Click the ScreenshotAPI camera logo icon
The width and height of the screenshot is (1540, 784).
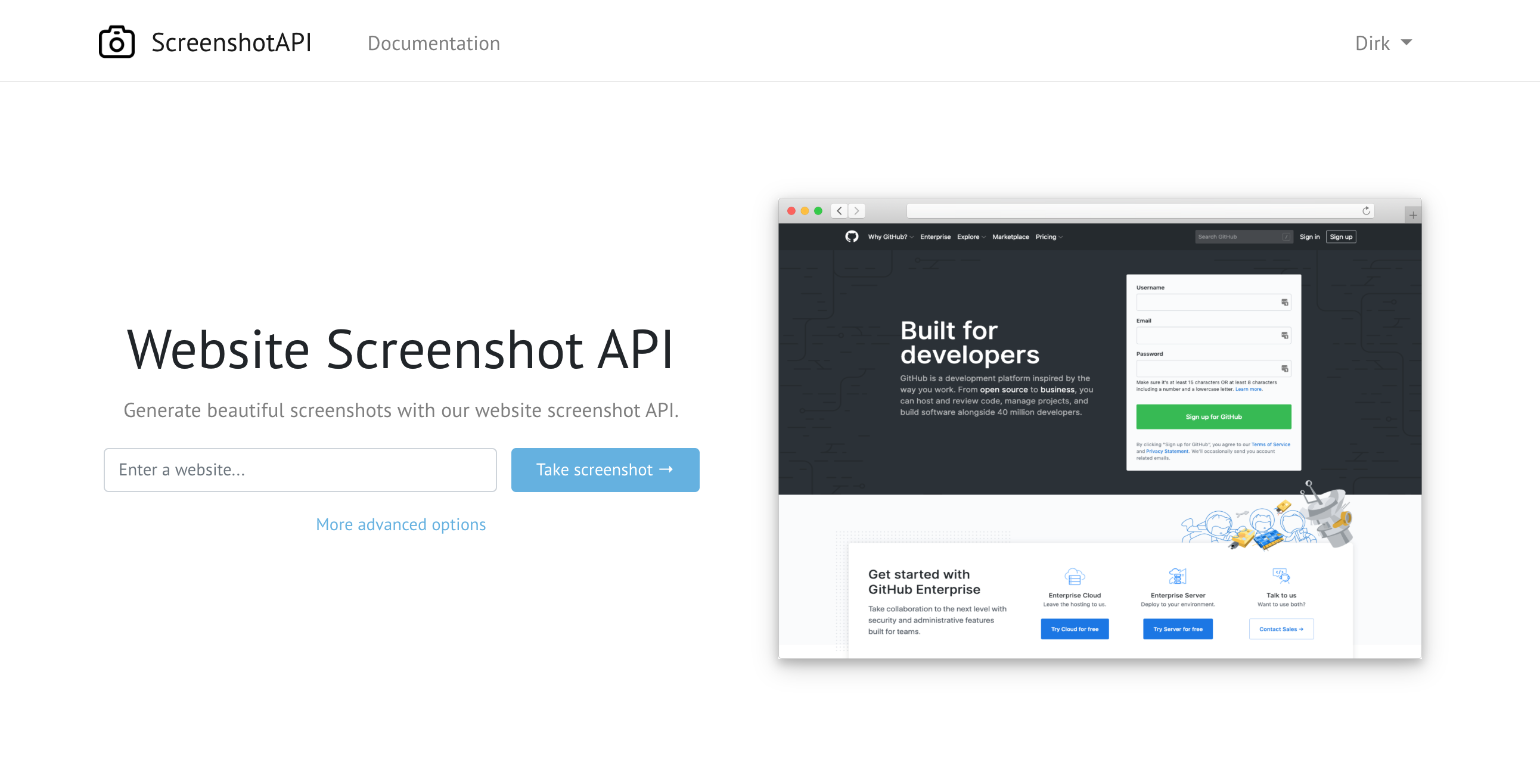pyautogui.click(x=116, y=42)
